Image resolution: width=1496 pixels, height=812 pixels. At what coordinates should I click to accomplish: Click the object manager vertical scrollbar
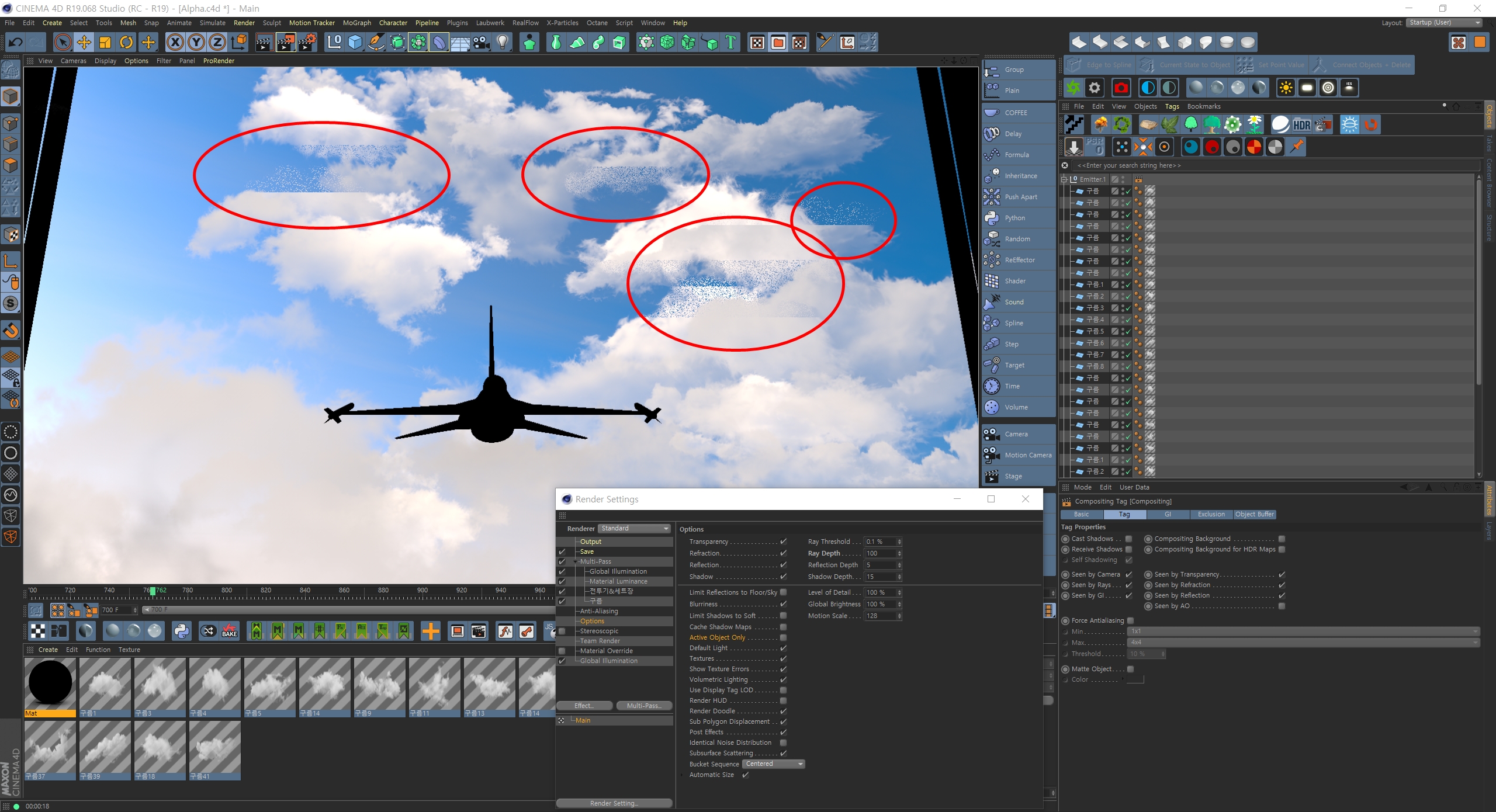(1478, 280)
